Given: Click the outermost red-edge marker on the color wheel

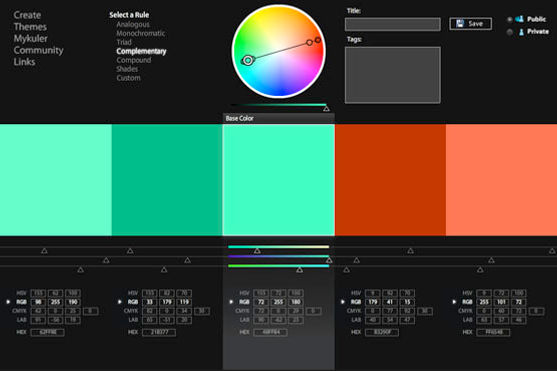Looking at the screenshot, I should pyautogui.click(x=318, y=40).
